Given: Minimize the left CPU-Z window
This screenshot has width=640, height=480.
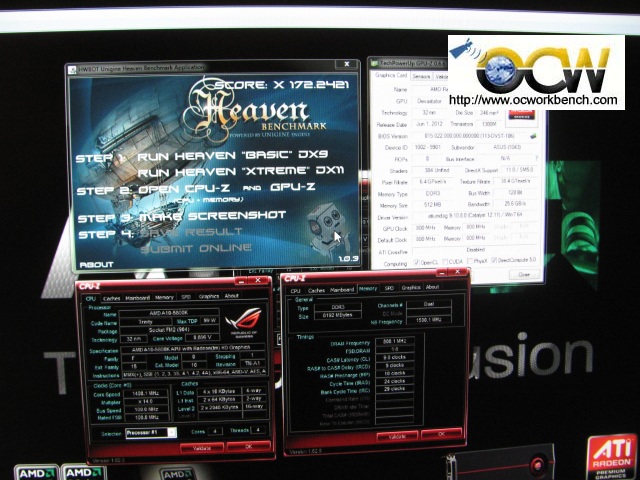Looking at the screenshot, I should [x=241, y=281].
